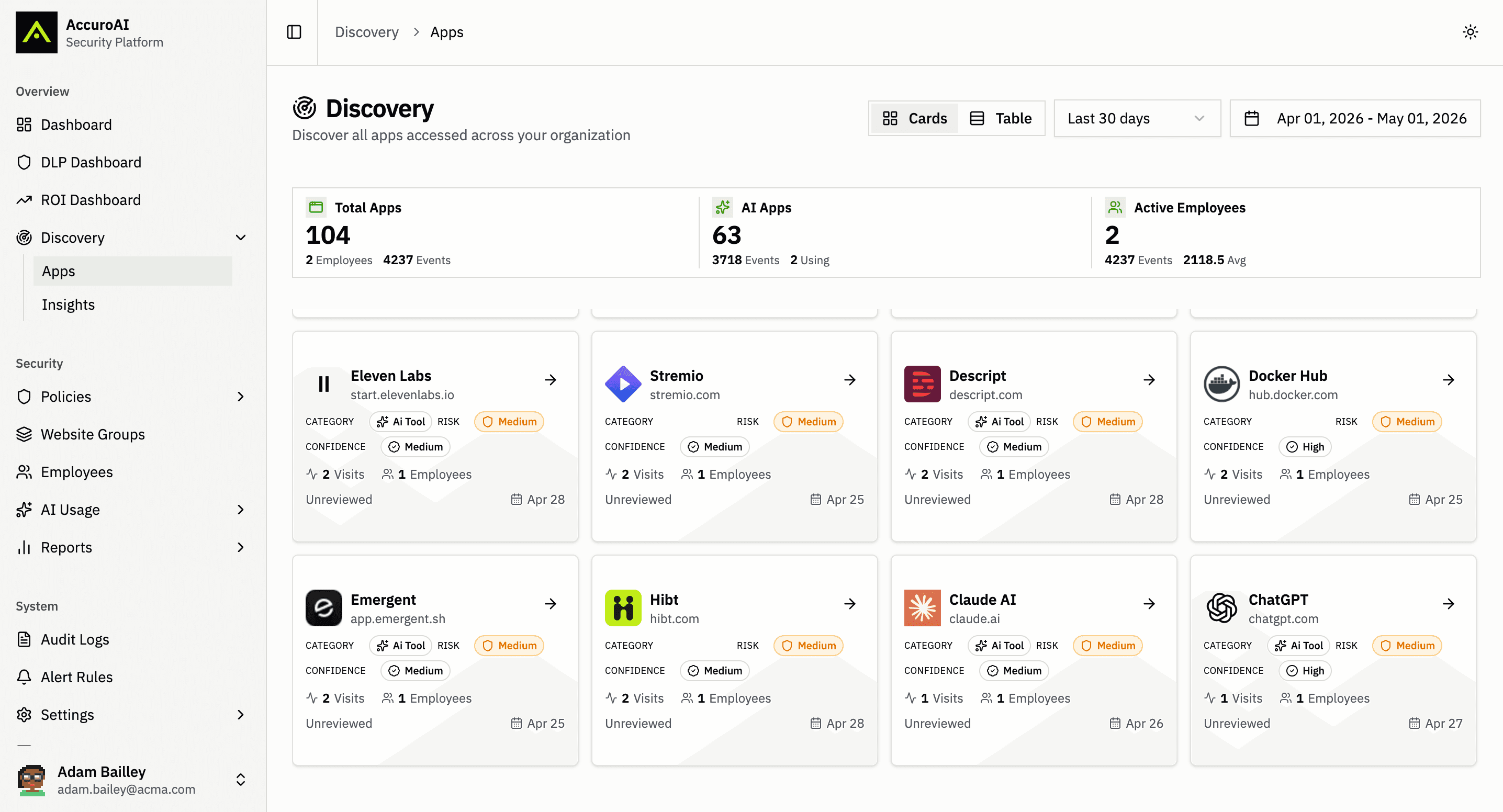Switch theme with the sun icon
The width and height of the screenshot is (1503, 812).
[x=1471, y=32]
